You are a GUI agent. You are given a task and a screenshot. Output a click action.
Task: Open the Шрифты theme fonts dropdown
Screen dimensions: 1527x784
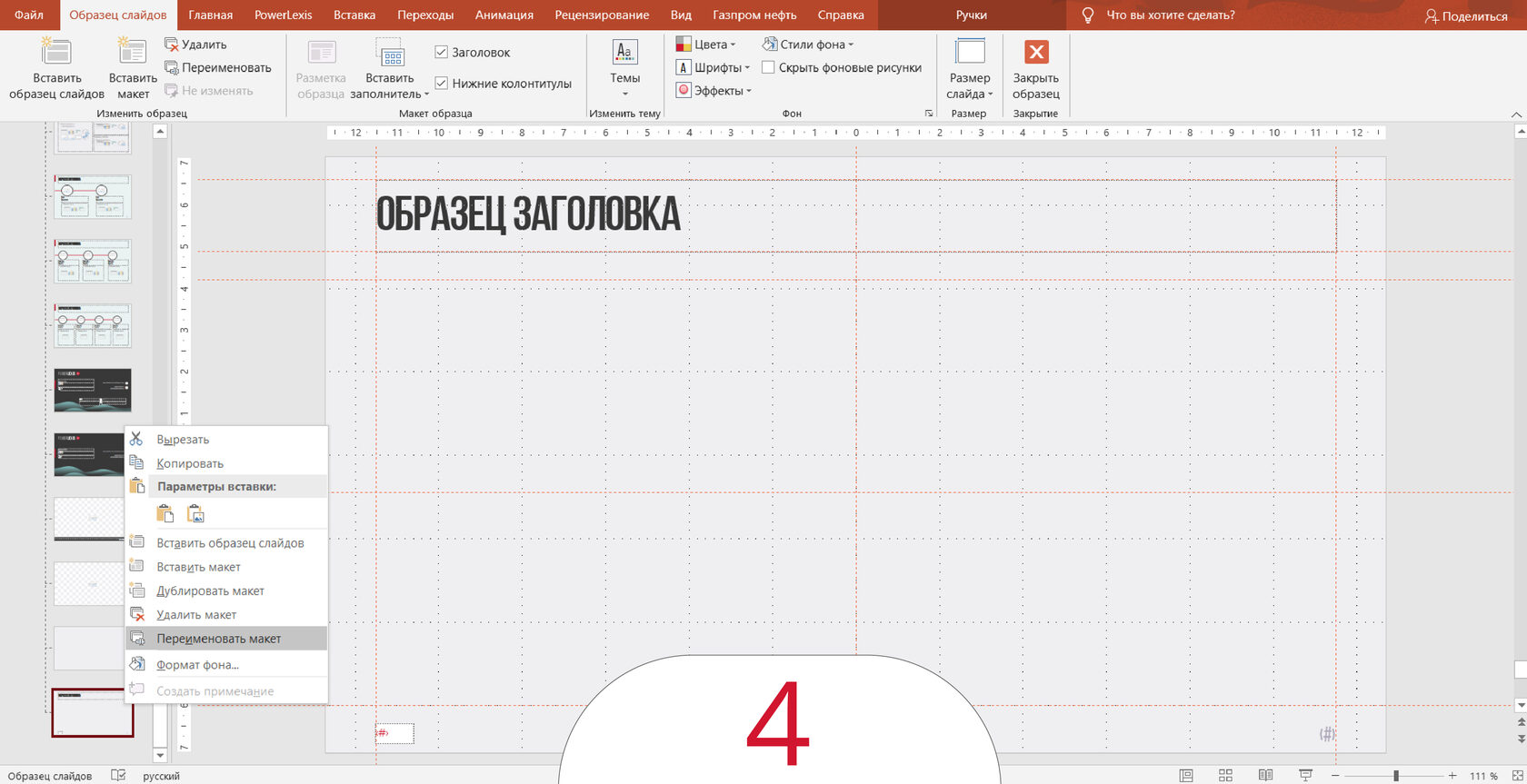click(x=714, y=67)
